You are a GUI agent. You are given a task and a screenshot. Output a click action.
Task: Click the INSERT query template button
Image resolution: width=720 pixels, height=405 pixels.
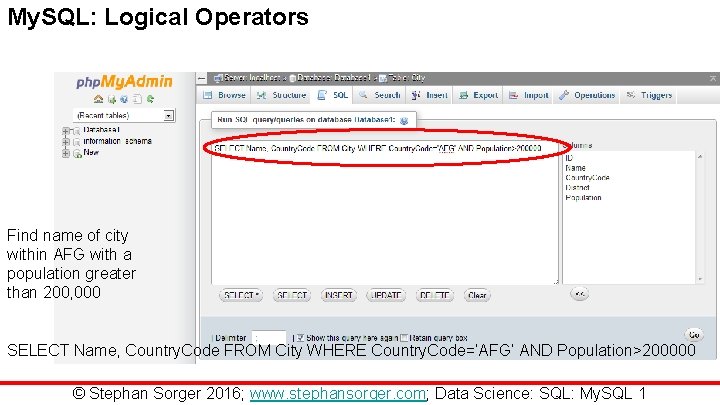click(339, 295)
